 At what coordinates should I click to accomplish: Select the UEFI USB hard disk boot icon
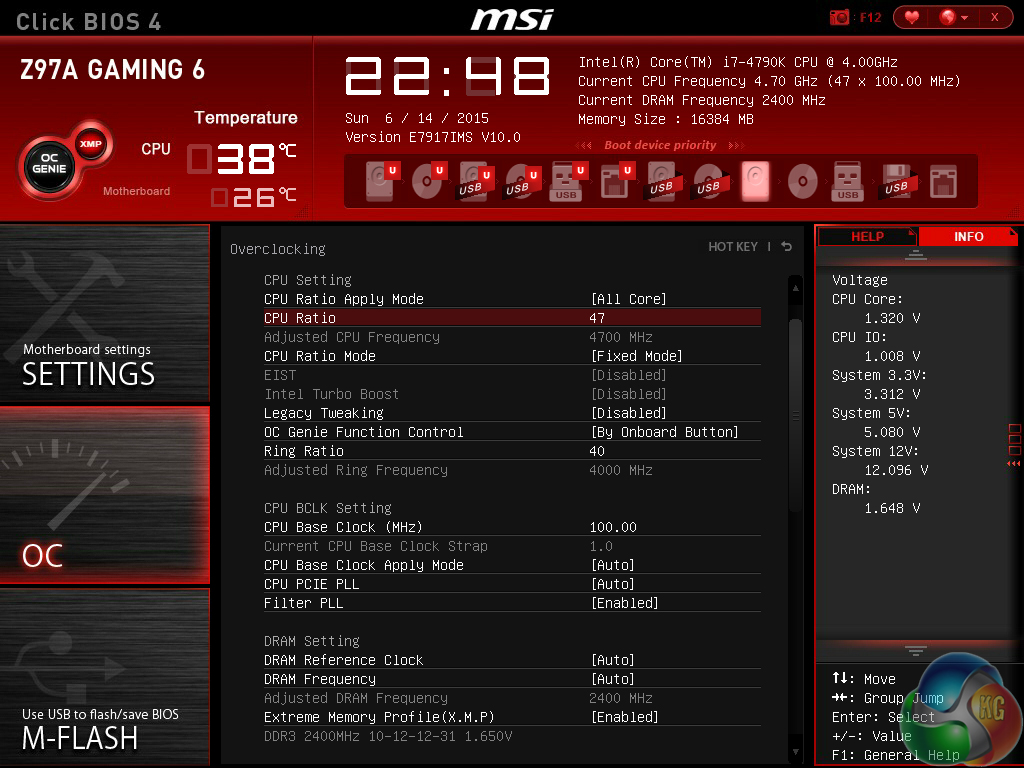coord(475,181)
